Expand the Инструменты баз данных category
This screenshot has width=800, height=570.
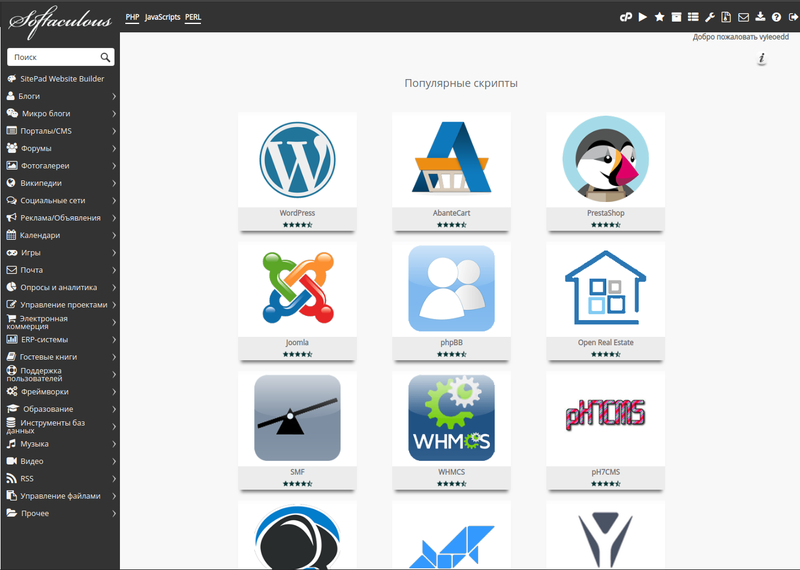60,426
